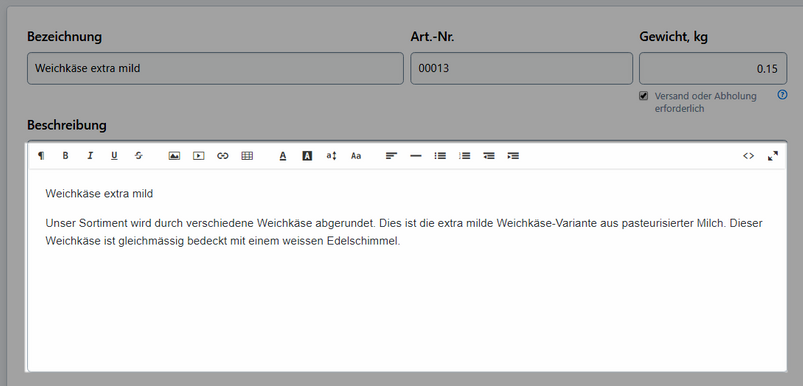Click the heading line 'Weichkäse extra mild' in editor
Image resolution: width=803 pixels, height=386 pixels.
[x=99, y=194]
